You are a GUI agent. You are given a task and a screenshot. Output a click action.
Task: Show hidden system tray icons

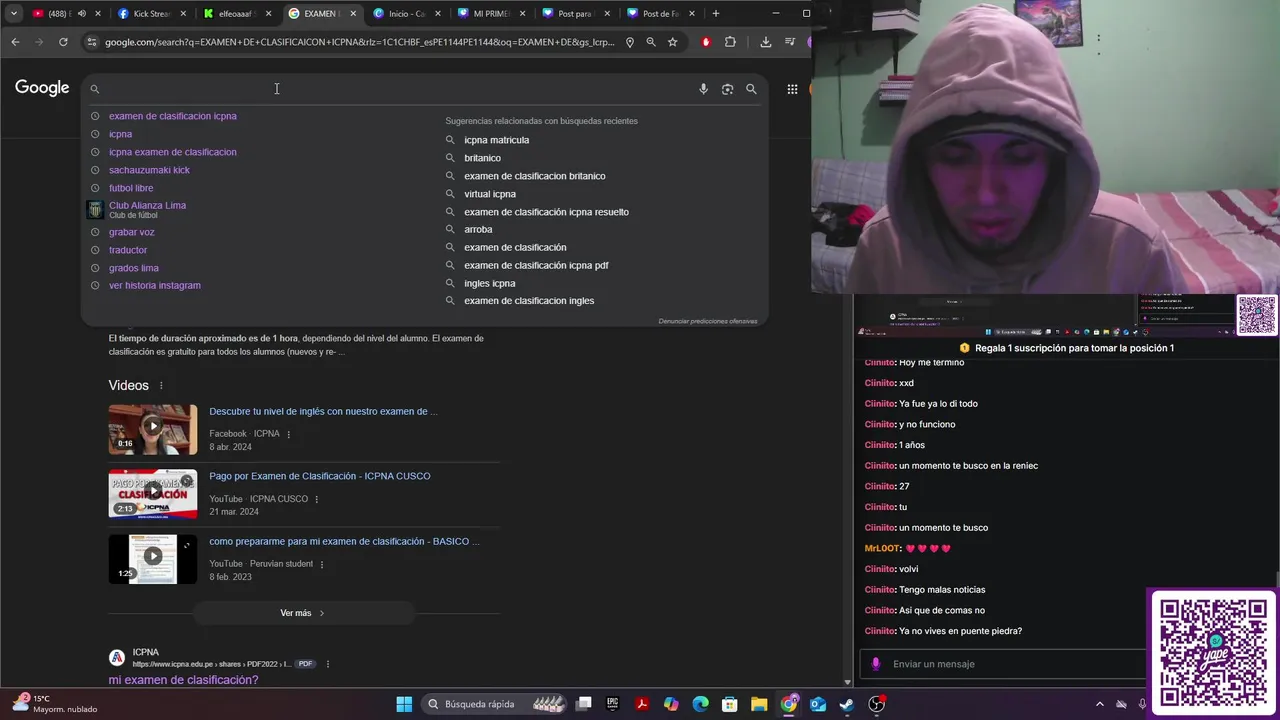(x=1100, y=704)
